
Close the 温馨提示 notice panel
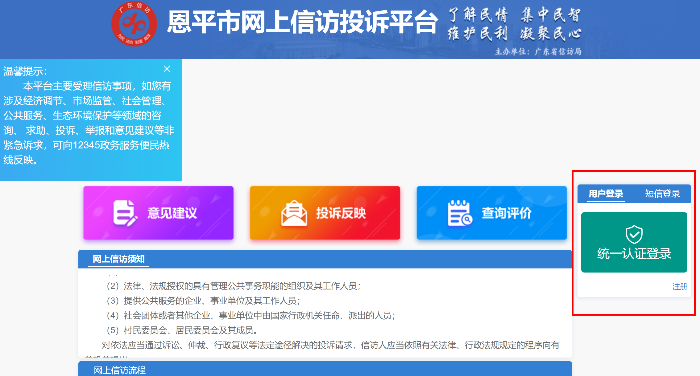pos(167,69)
